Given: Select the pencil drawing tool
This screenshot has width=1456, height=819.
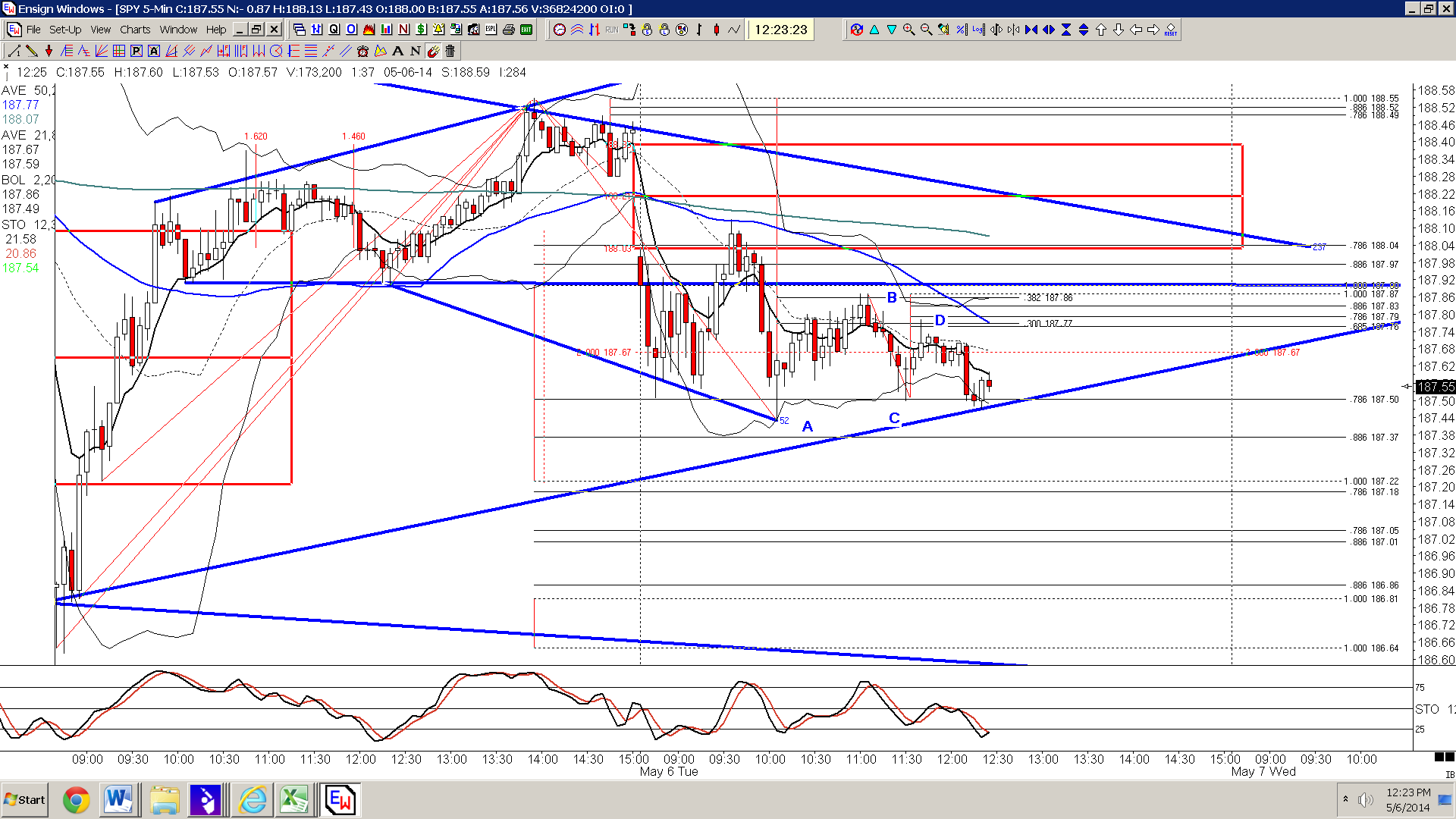Looking at the screenshot, I should [31, 51].
